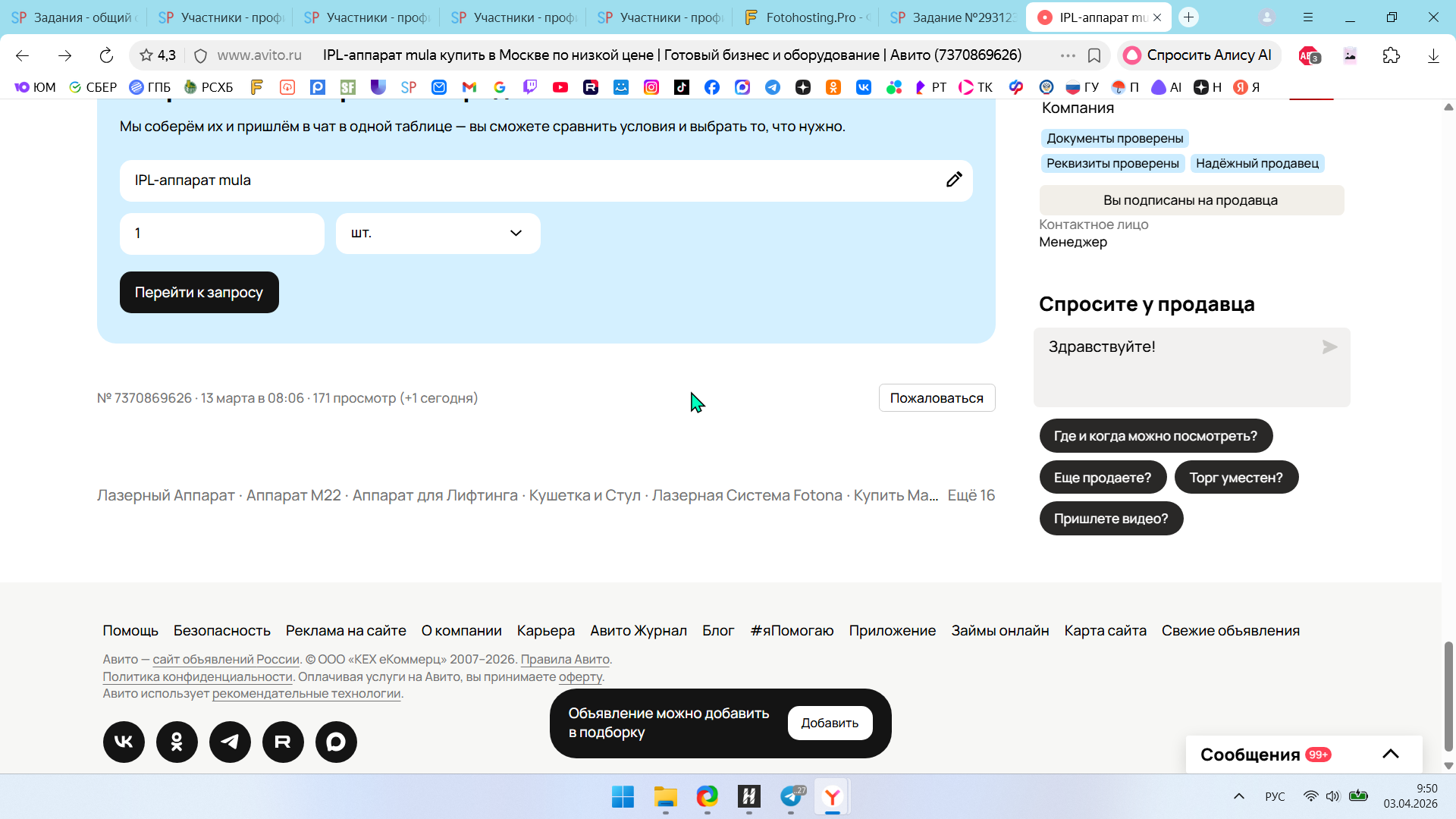Click the Windows Start button in taskbar

coord(623,797)
